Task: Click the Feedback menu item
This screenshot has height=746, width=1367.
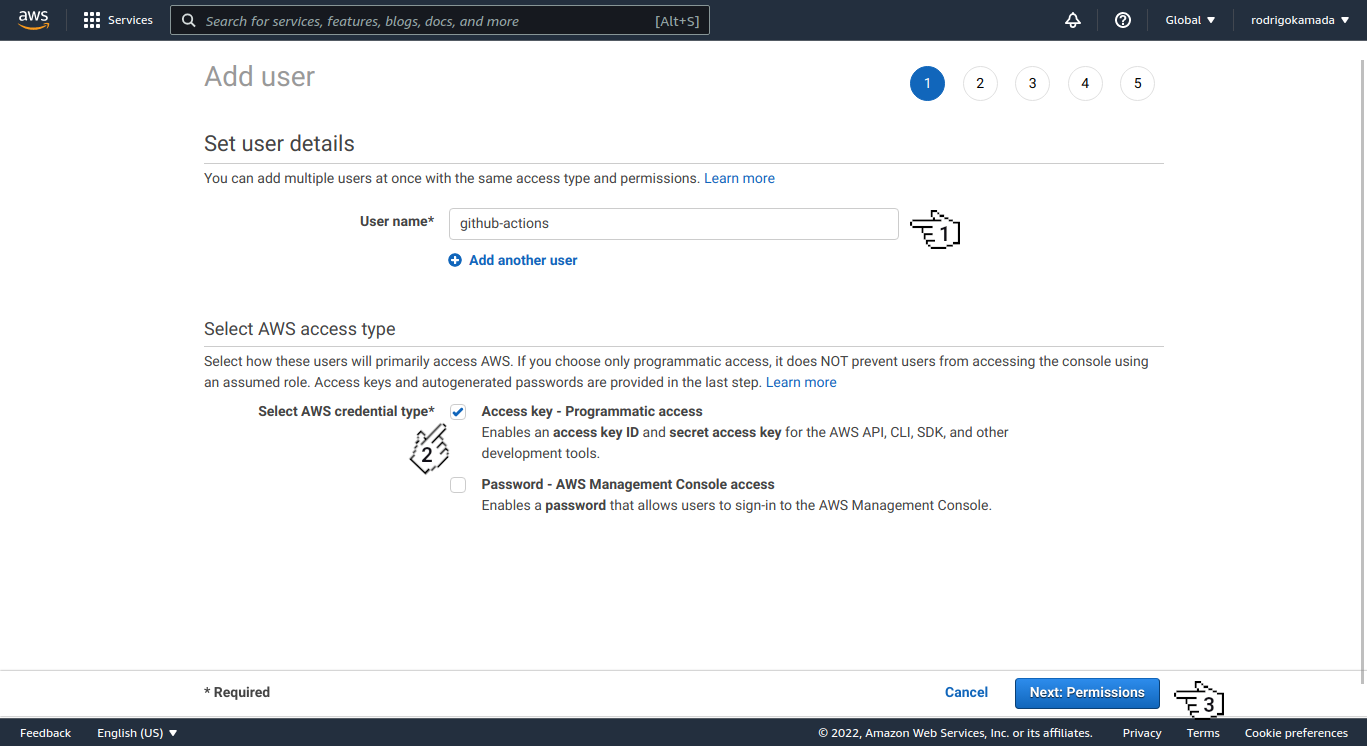Action: point(45,732)
